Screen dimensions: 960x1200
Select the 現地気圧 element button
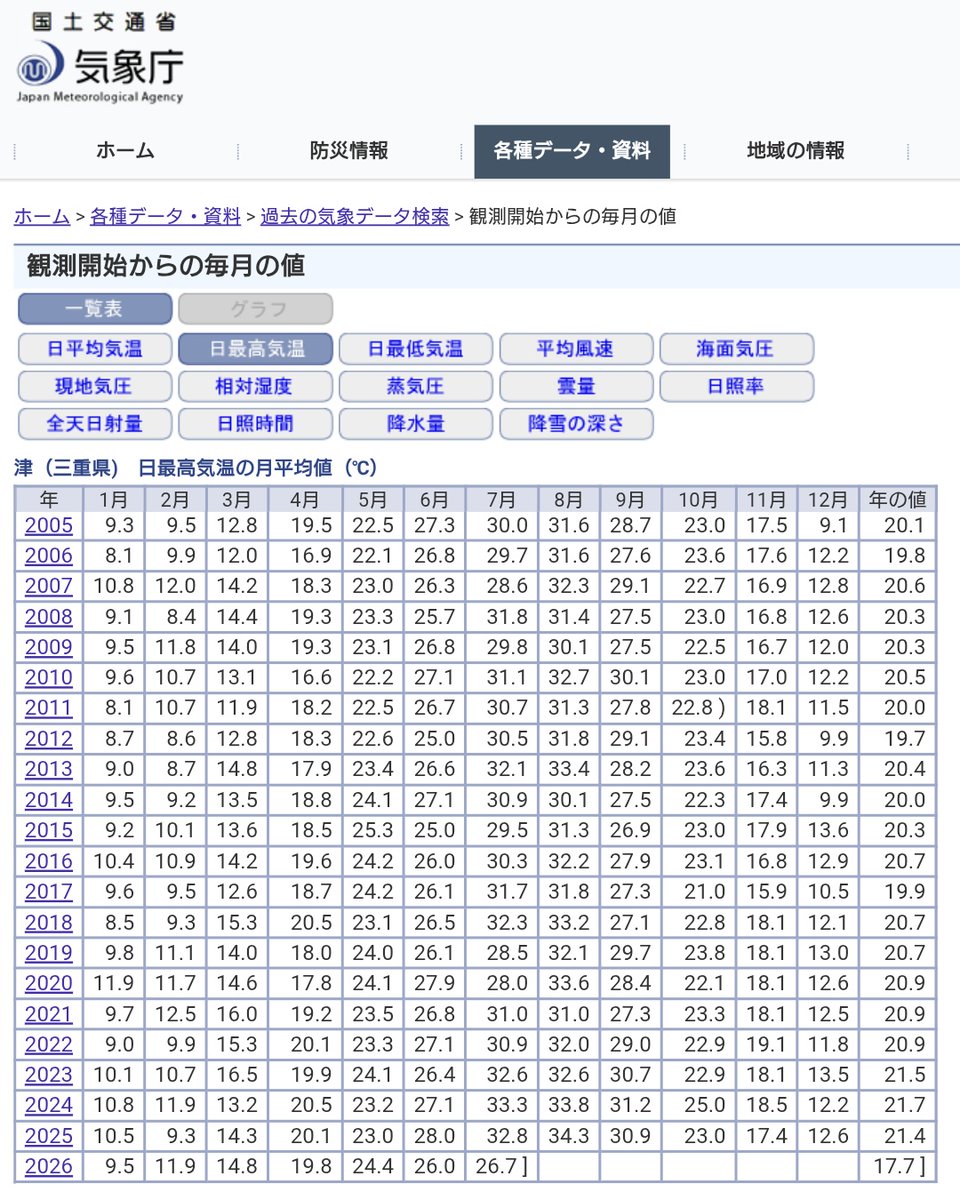point(95,386)
